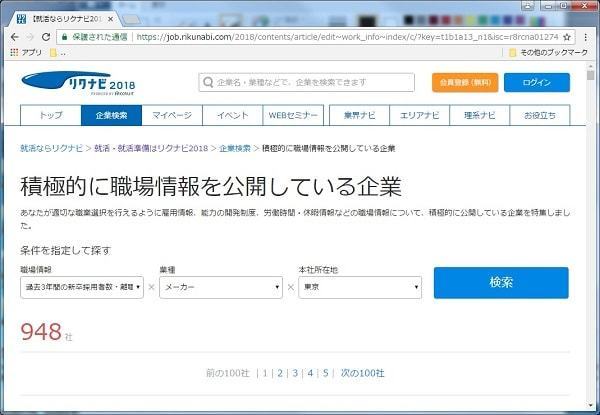The width and height of the screenshot is (600, 415).
Task: Go to results page 5
Action: 326,373
